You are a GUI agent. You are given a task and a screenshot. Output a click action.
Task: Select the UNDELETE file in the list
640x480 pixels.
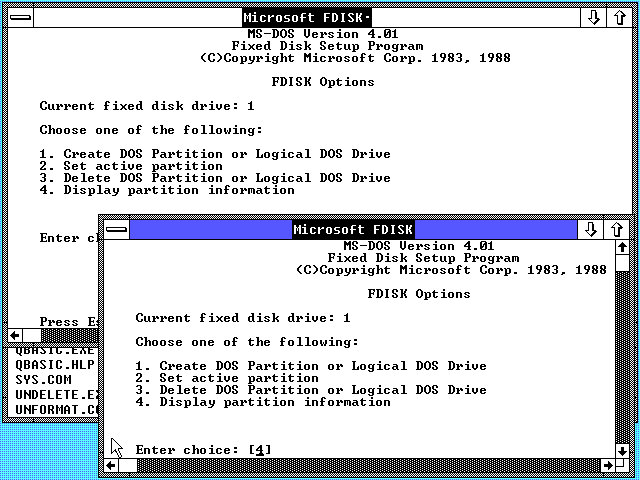57,395
